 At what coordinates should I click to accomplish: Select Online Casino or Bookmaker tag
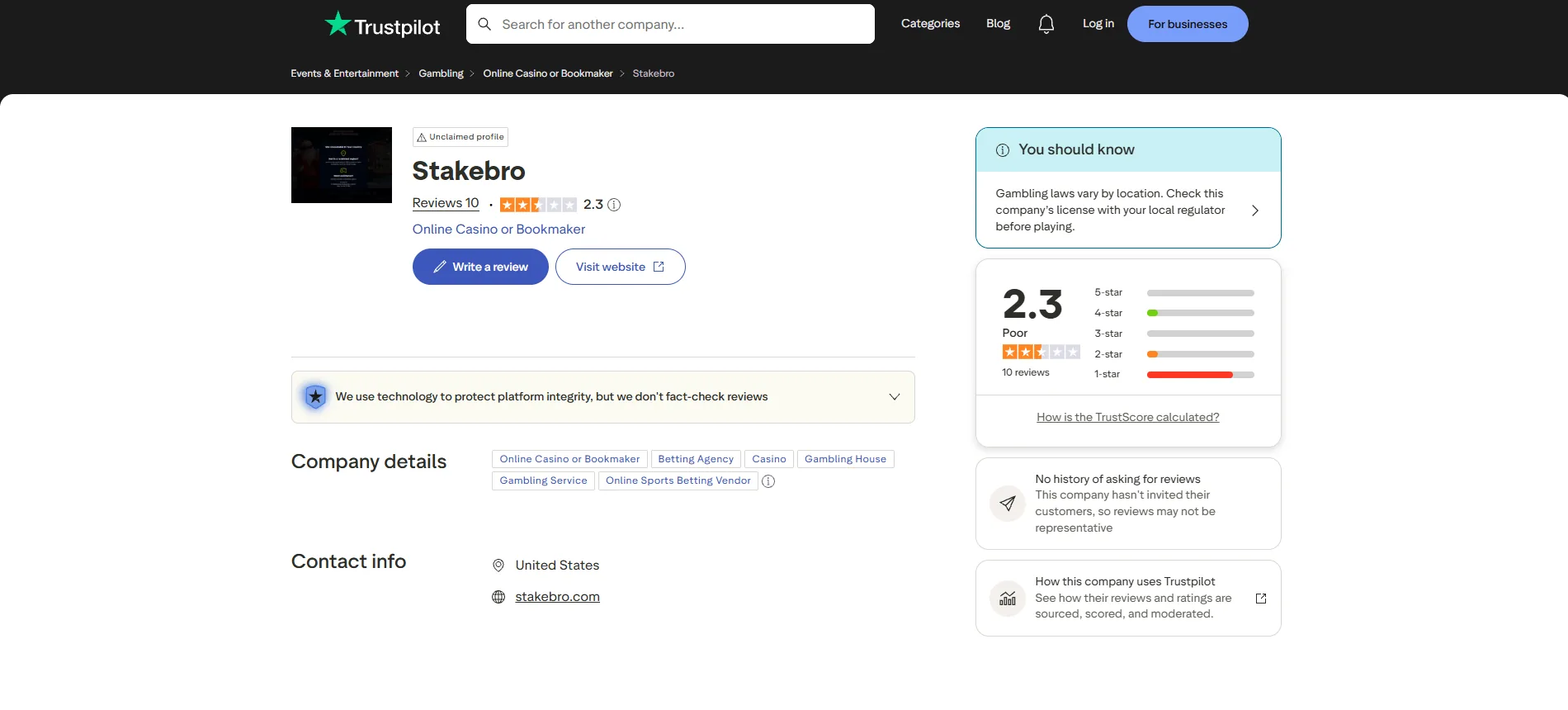(x=569, y=459)
